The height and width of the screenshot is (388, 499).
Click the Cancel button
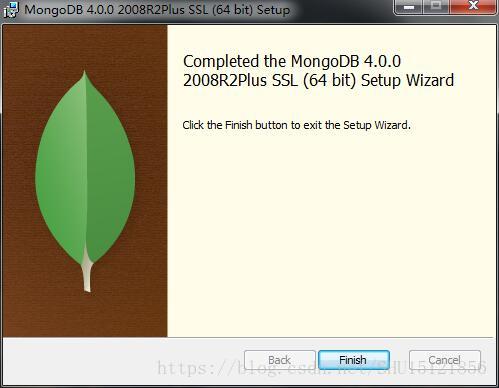coord(445,360)
